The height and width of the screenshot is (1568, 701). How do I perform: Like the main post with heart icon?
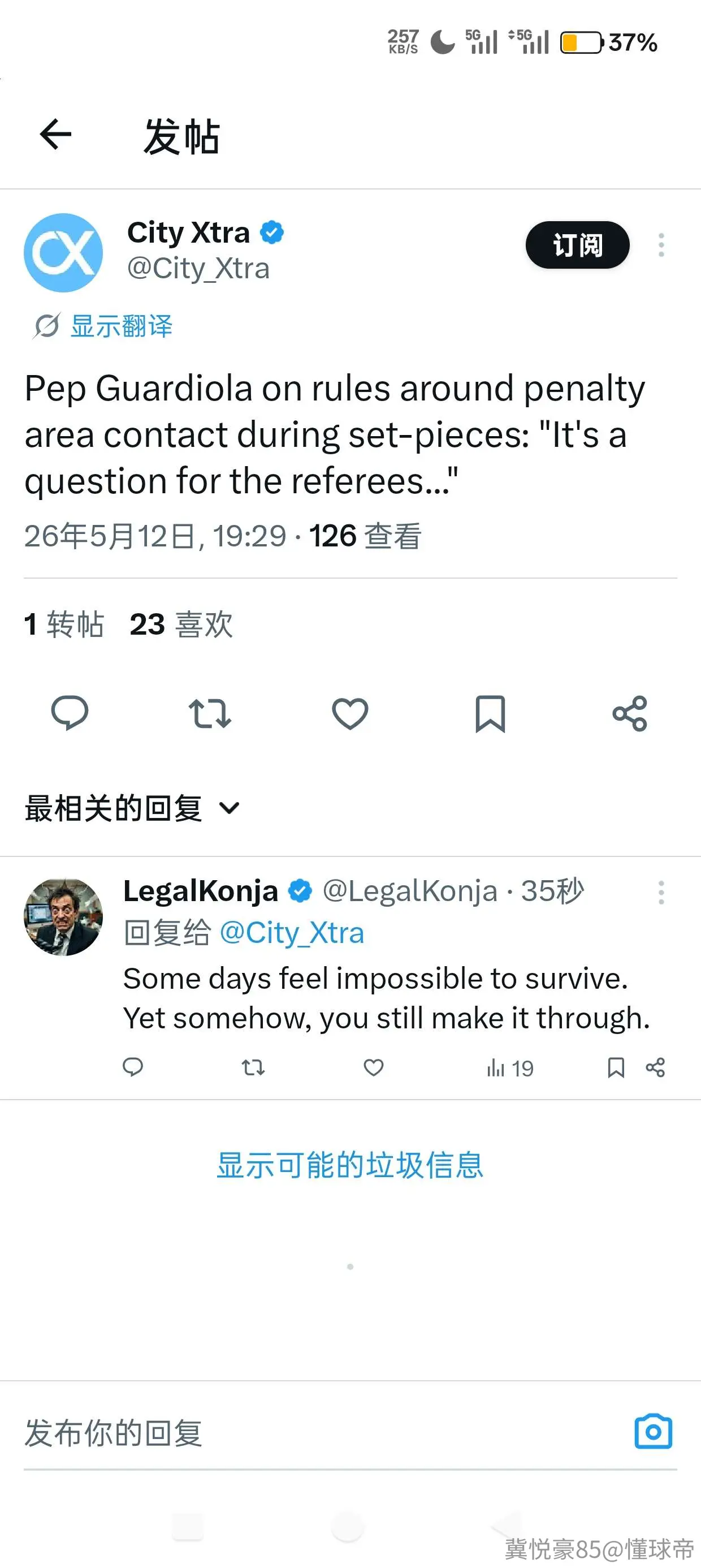350,713
